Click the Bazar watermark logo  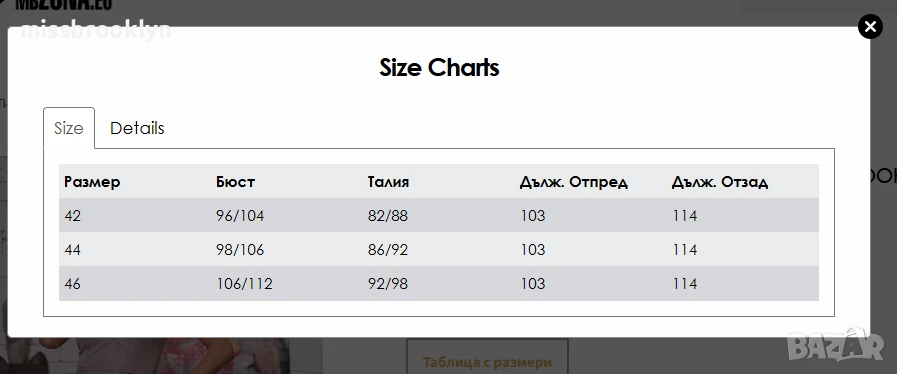pos(836,346)
